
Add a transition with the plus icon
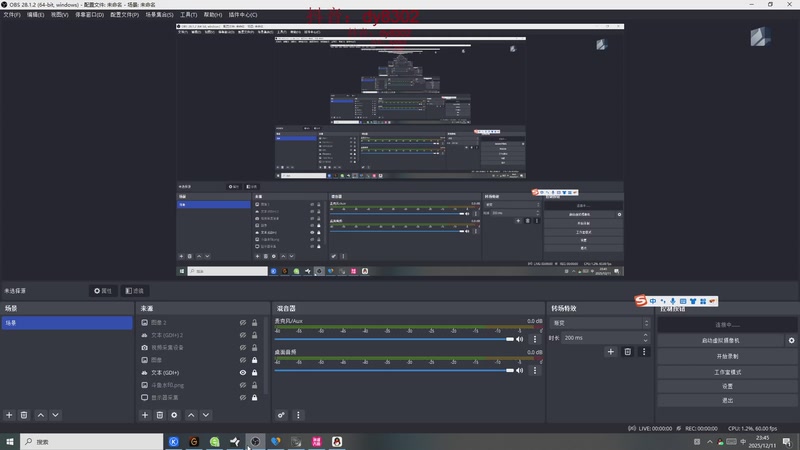(611, 352)
